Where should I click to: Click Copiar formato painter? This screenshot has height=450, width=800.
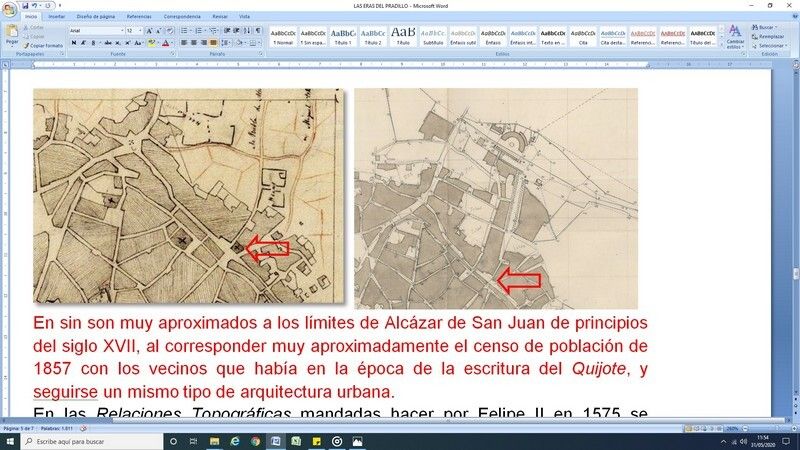[x=42, y=46]
